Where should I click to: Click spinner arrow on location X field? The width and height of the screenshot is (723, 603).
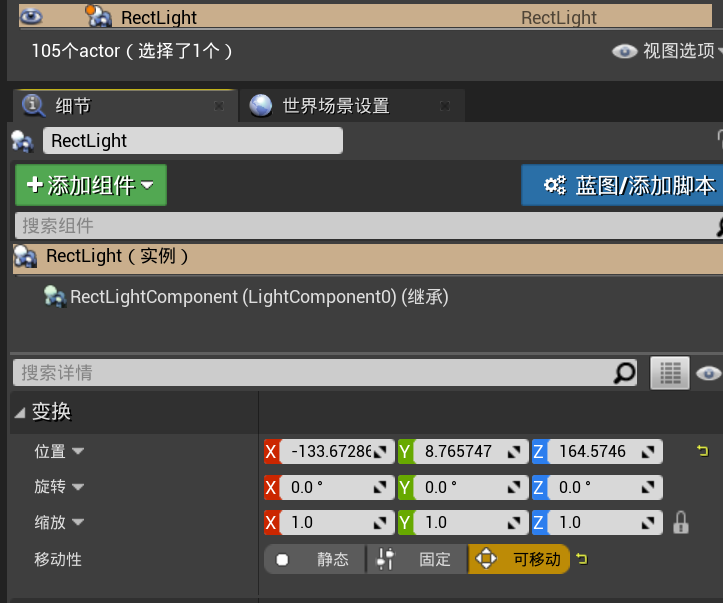[380, 452]
